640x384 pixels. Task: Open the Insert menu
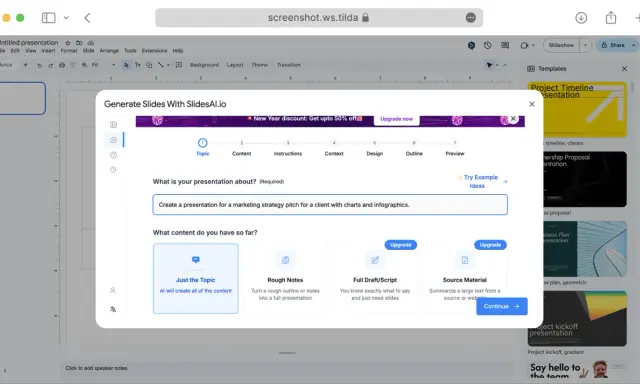[48, 51]
